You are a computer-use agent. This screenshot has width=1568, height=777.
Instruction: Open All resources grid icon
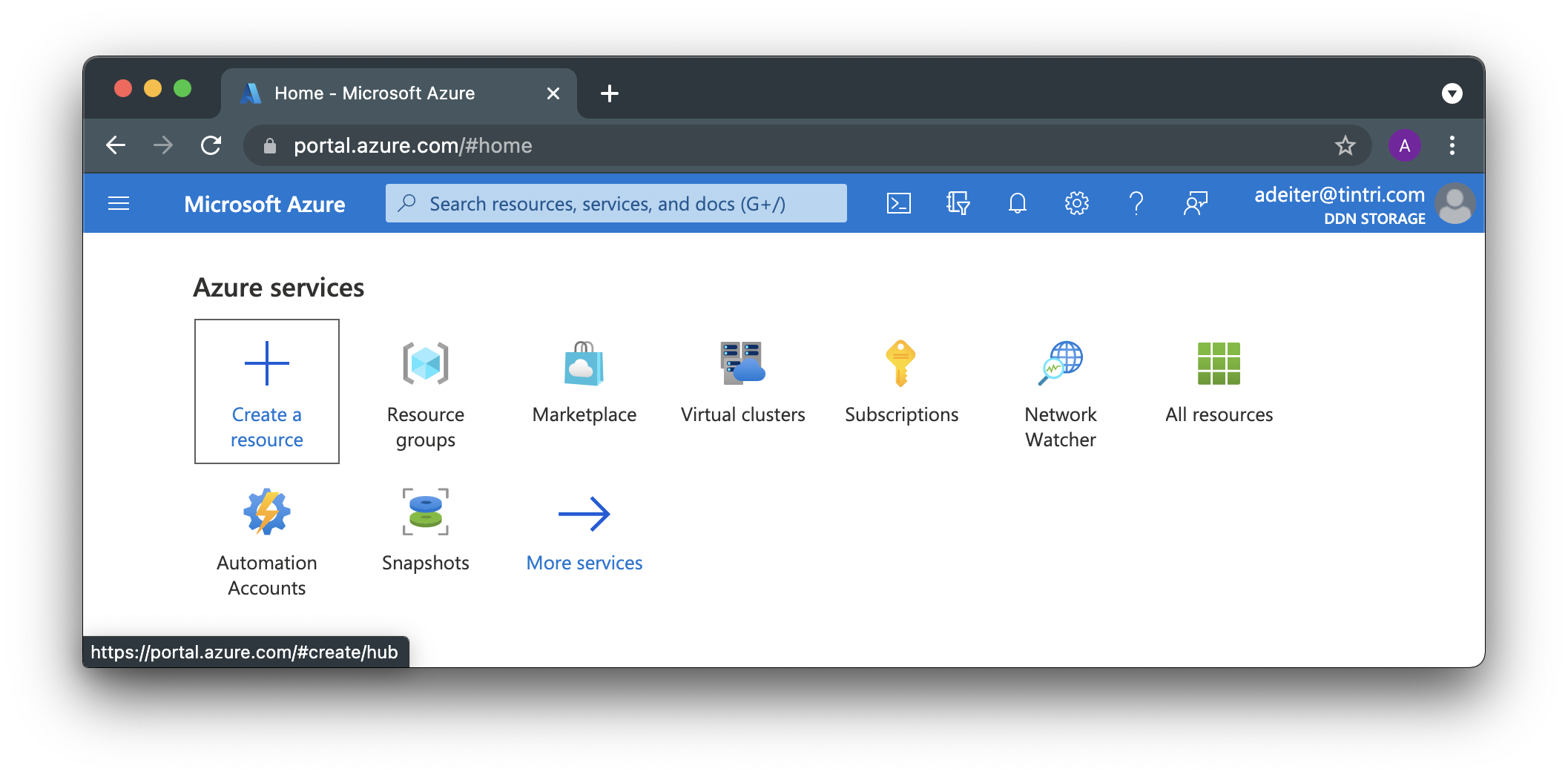point(1219,364)
